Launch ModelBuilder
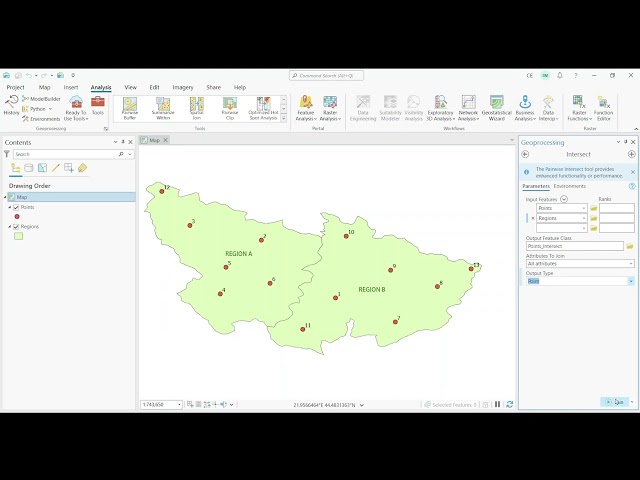 pyautogui.click(x=41, y=99)
